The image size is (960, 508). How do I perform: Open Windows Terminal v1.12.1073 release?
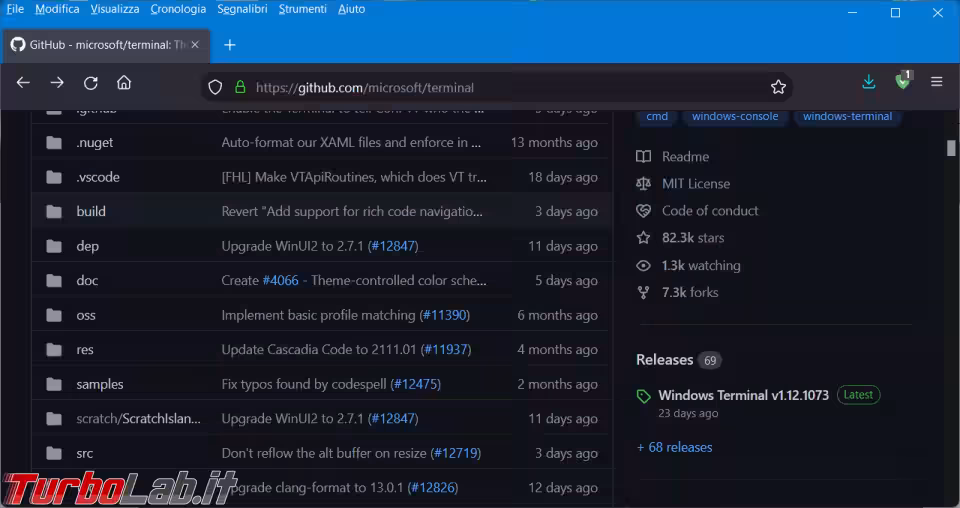[x=743, y=395]
